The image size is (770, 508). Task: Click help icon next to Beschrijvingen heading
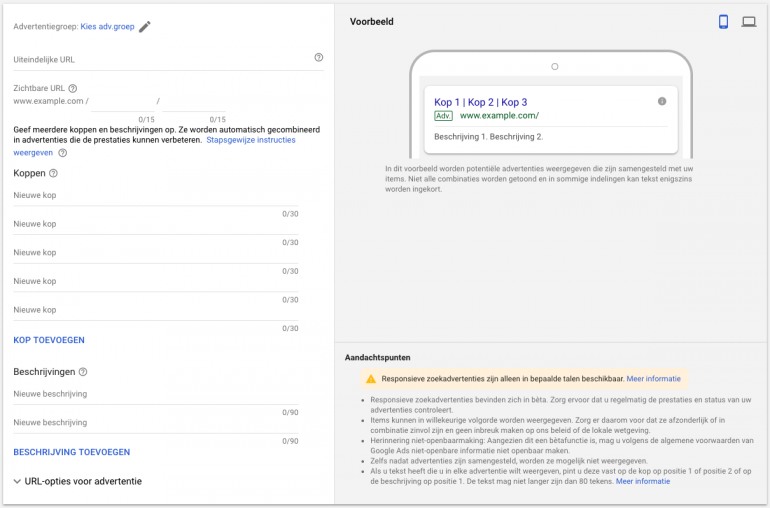click(x=83, y=372)
